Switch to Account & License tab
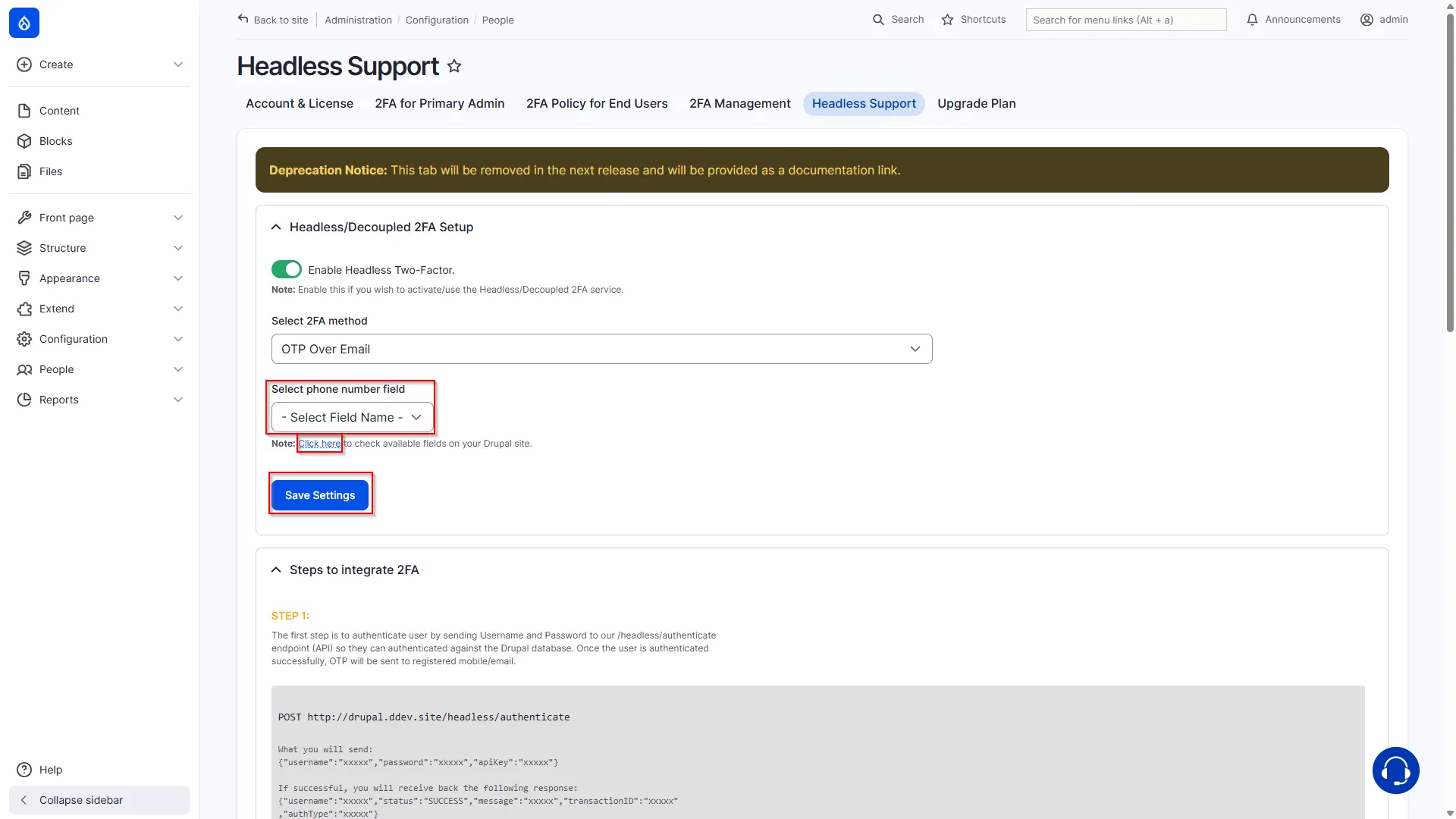1456x819 pixels. pos(300,104)
